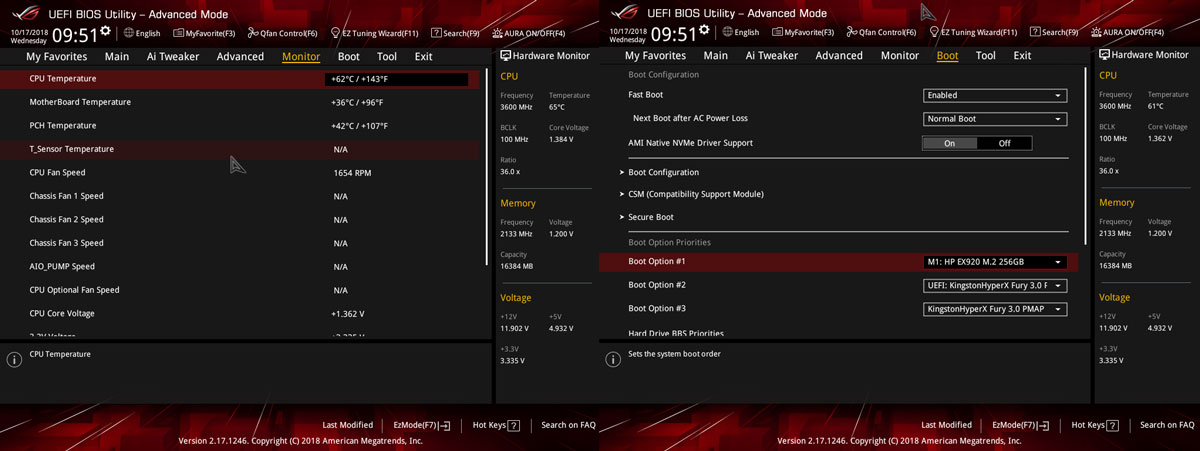Start EZ Tuning Wizard(F11) on Monitor-tab screen
Image resolution: width=1200 pixels, height=451 pixels.
374,33
